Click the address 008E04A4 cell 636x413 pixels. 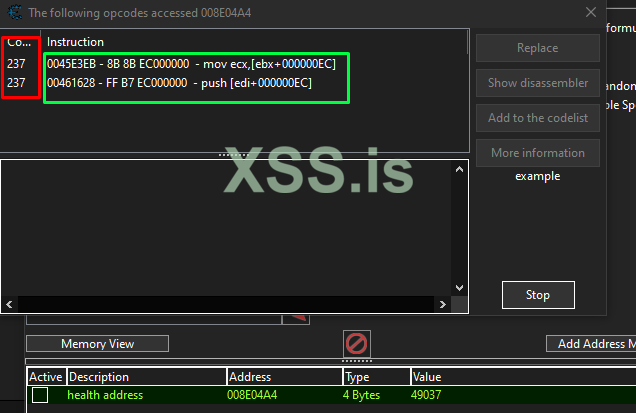point(252,395)
